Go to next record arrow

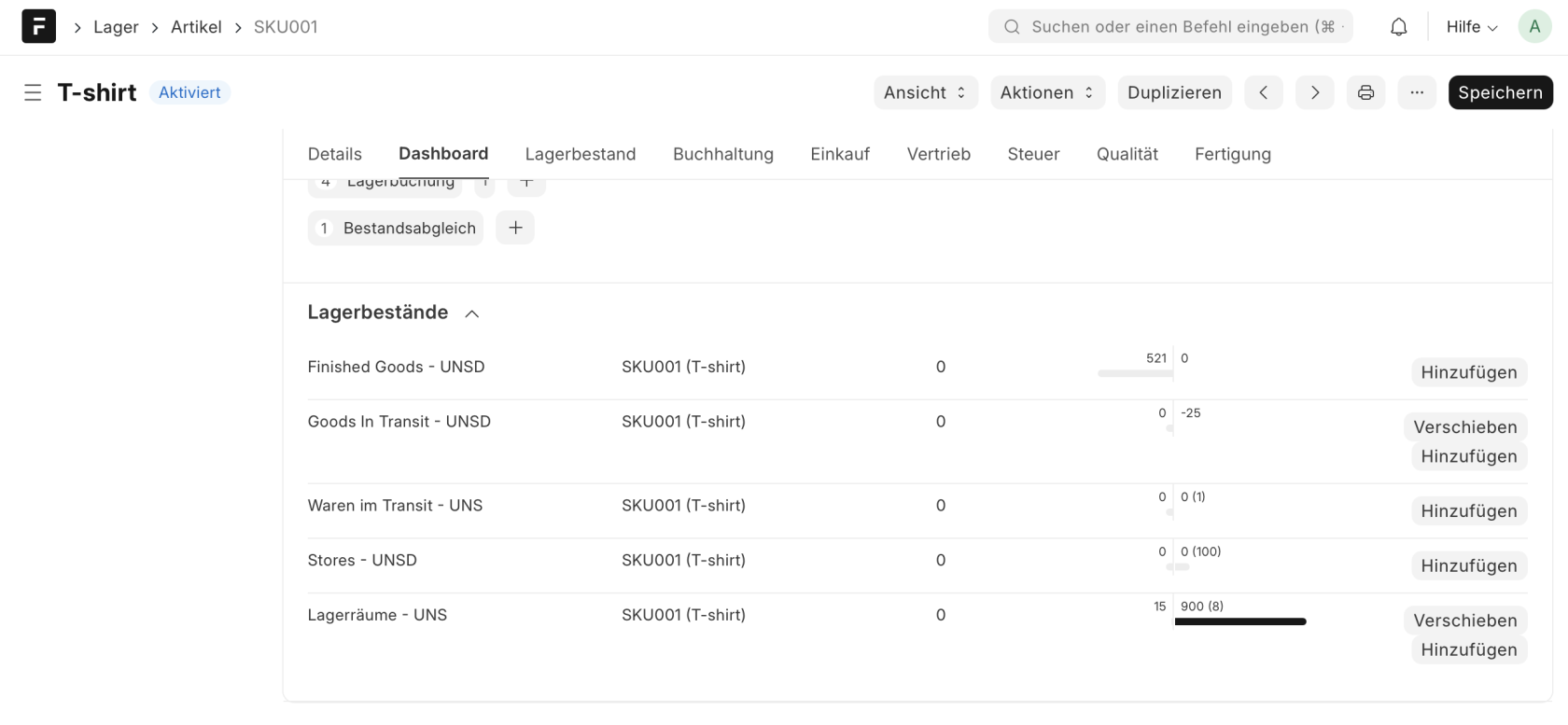click(x=1314, y=92)
